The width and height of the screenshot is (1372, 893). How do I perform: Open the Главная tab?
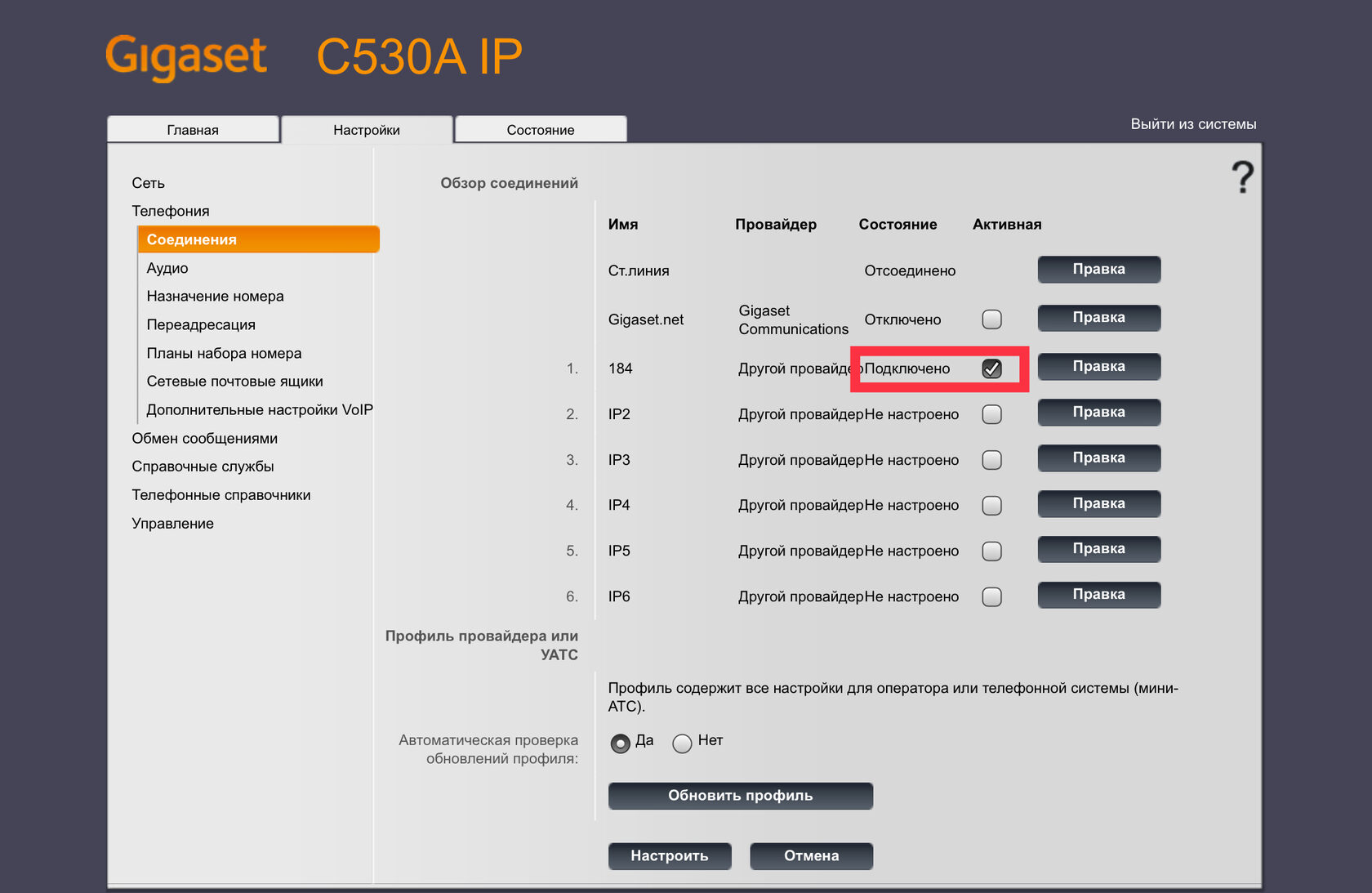(x=193, y=130)
